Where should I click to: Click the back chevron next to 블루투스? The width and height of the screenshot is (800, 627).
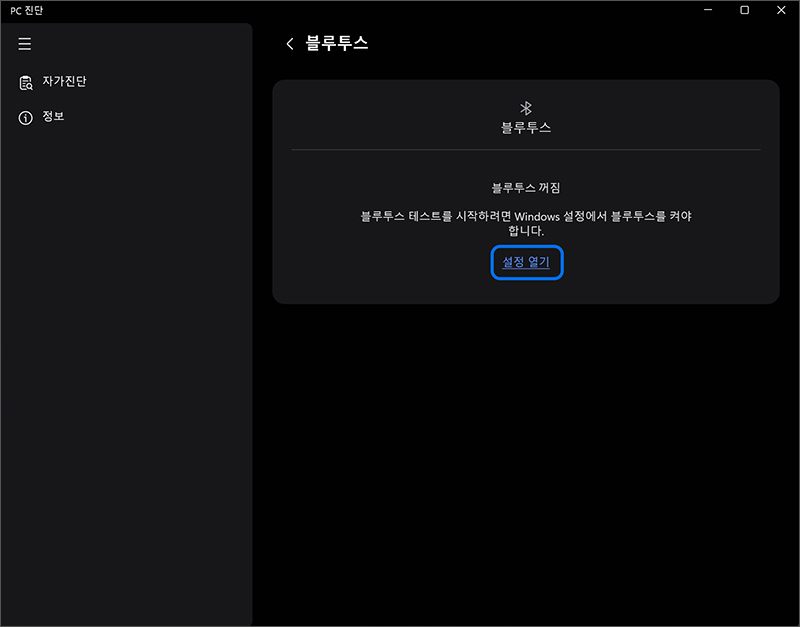point(289,43)
